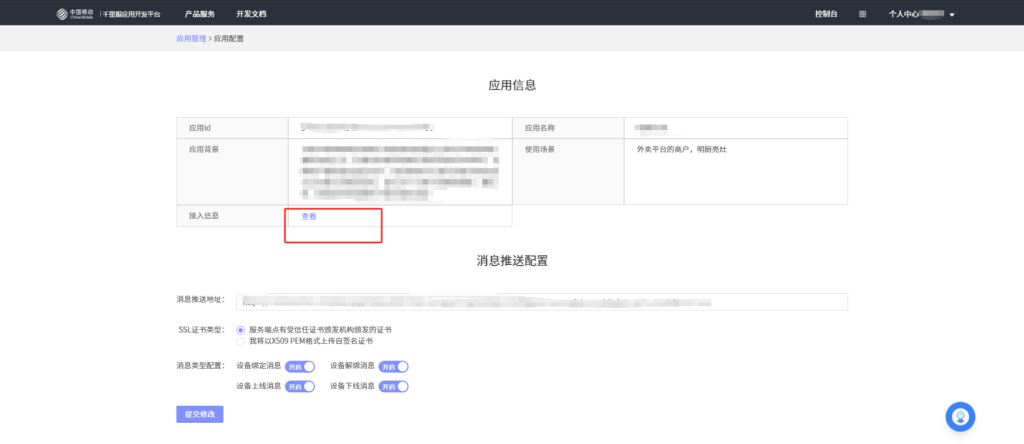Click the 应用背景 label cell
The height and width of the screenshot is (444, 1024).
coord(232,172)
